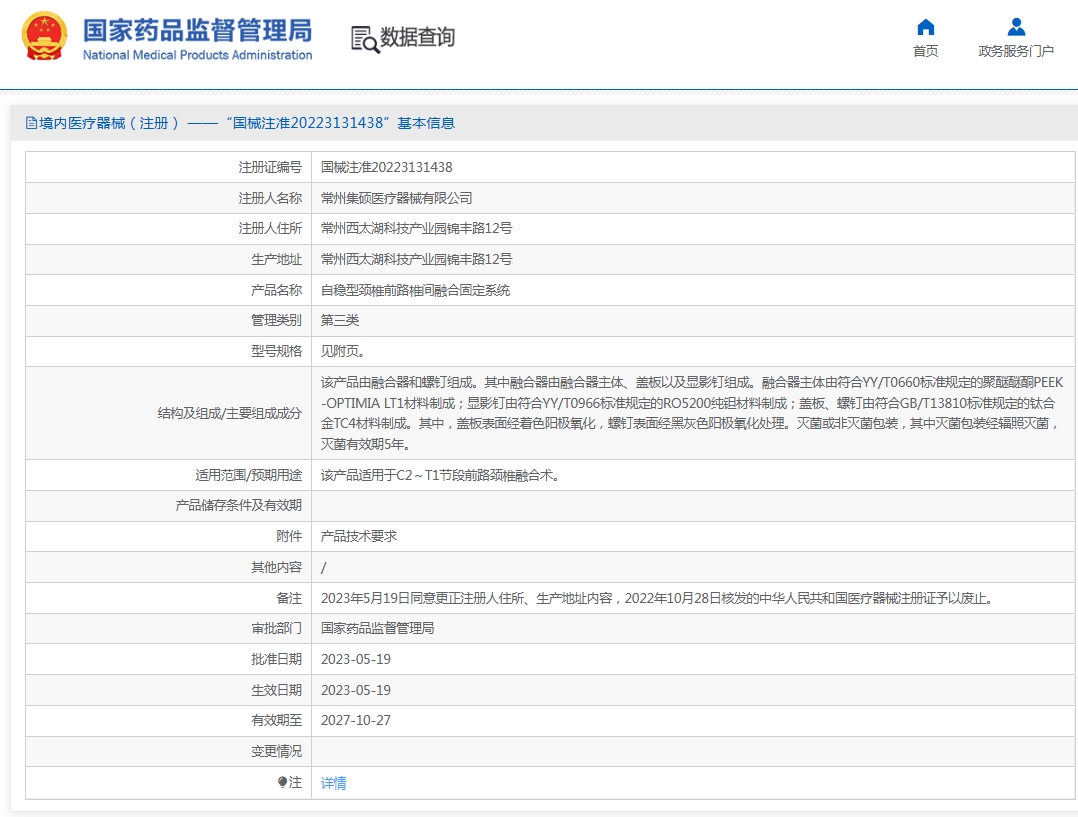
Task: Select the 备注 remark text about 2023年5月19日
Action: (658, 598)
